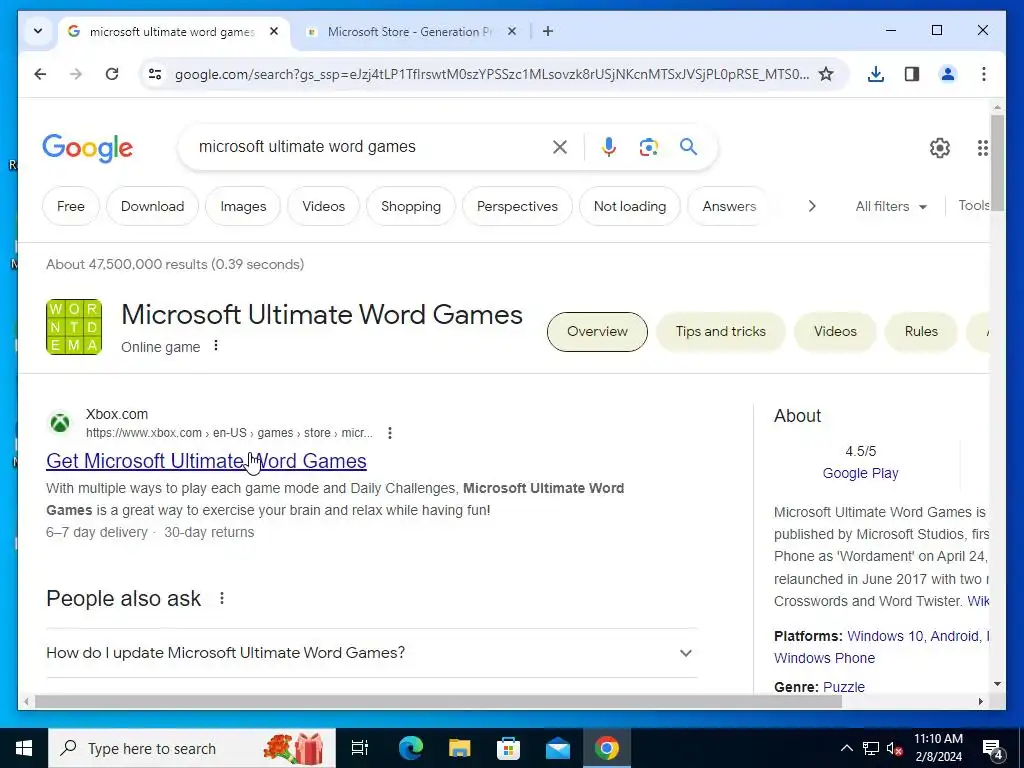Open the tab search dropdown arrow
This screenshot has width=1024, height=768.
[x=38, y=31]
